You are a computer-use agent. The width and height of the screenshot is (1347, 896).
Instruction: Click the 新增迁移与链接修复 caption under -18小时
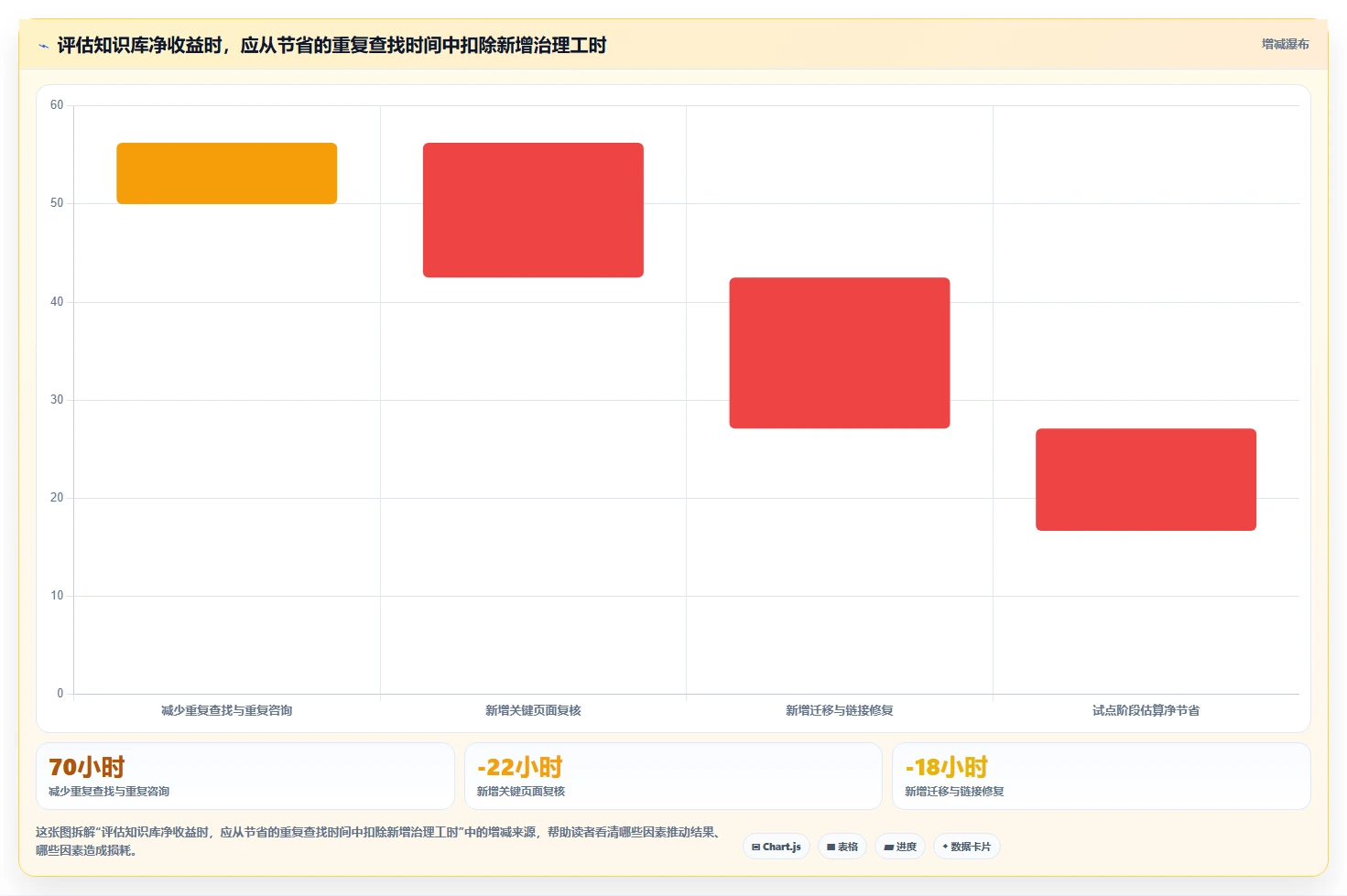point(954,792)
